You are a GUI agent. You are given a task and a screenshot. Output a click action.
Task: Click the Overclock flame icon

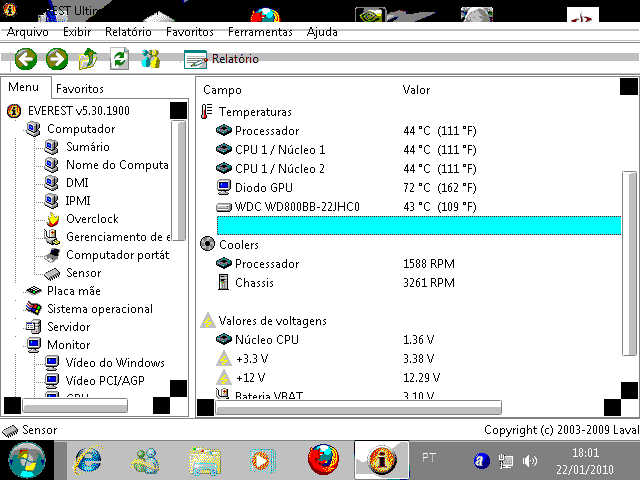point(52,219)
